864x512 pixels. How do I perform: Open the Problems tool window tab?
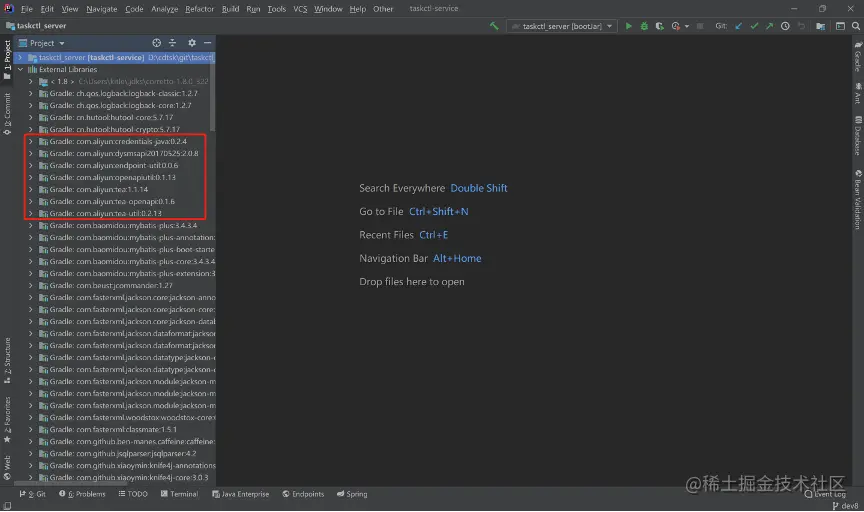tap(82, 494)
